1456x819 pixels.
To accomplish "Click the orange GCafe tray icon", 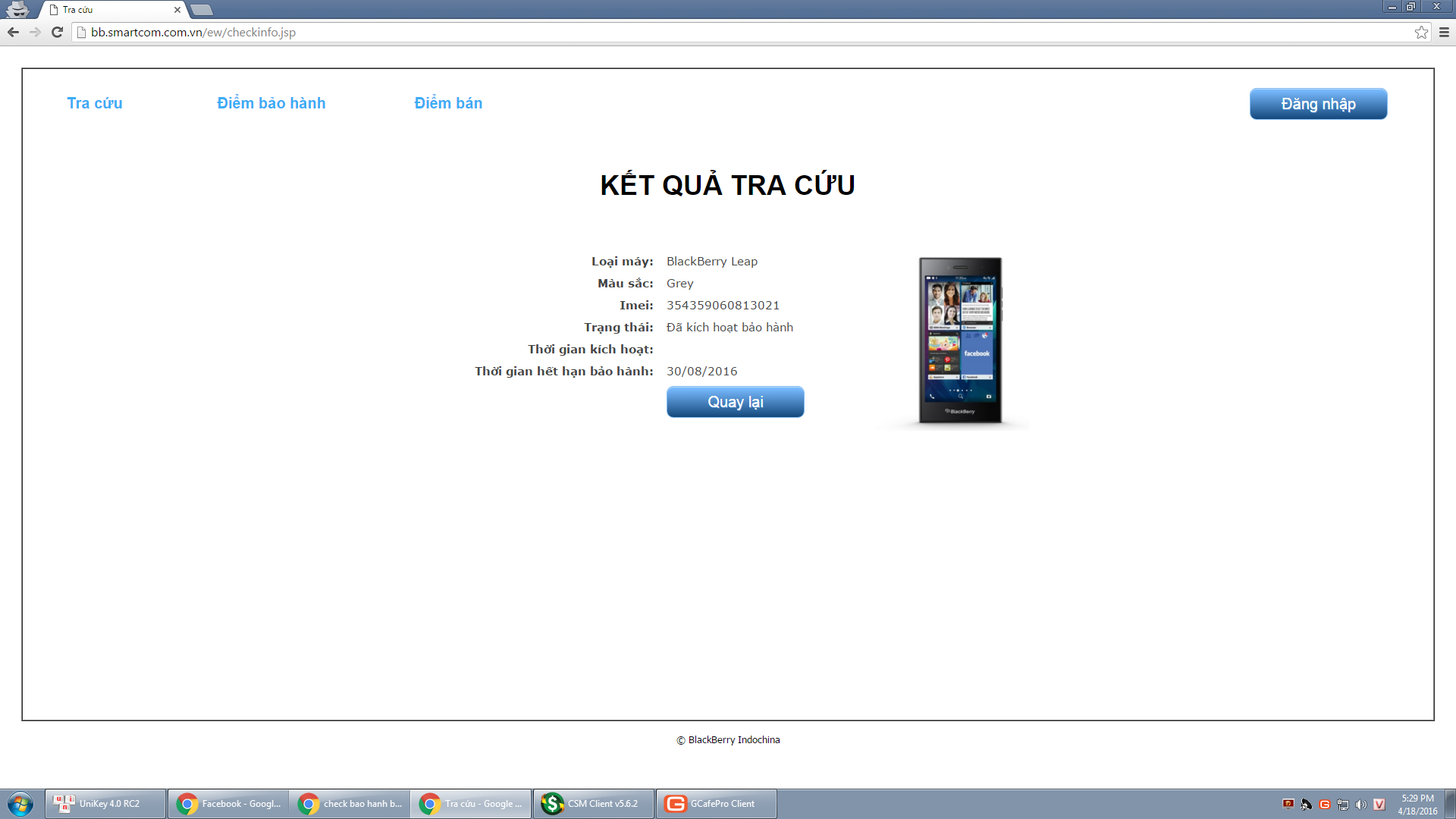I will pos(1325,805).
